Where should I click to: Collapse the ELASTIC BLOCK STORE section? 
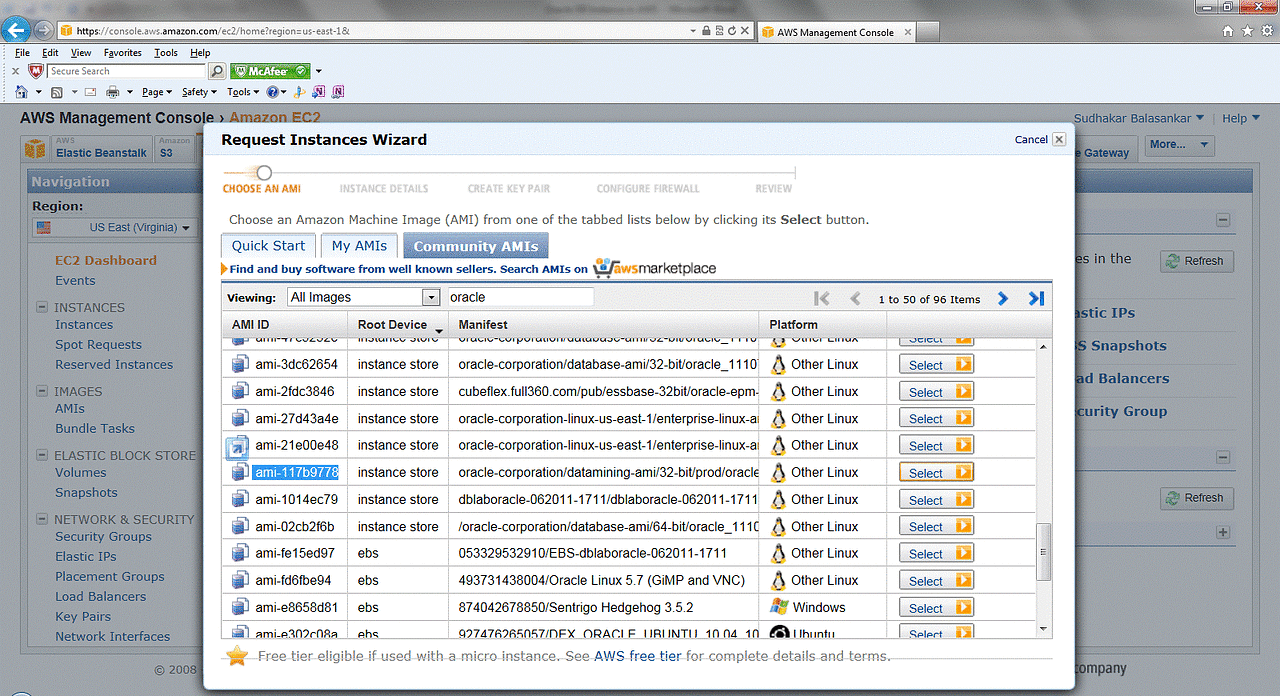click(42, 456)
